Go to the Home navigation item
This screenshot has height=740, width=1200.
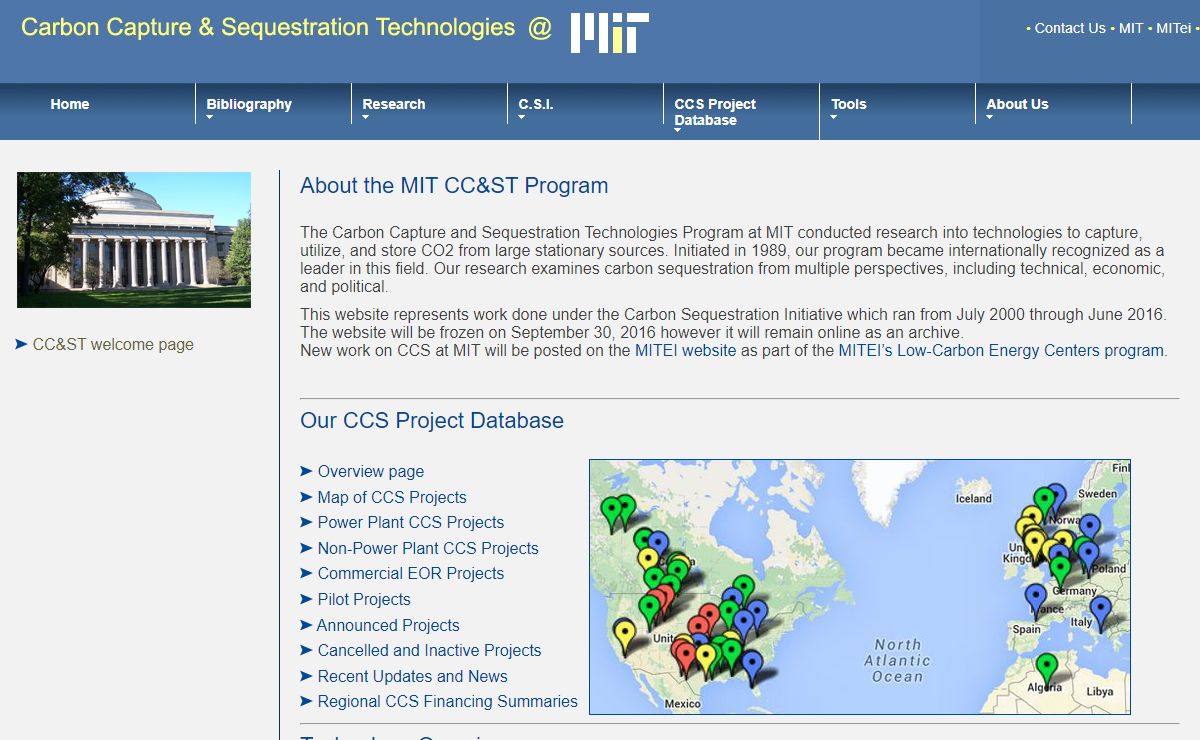point(70,104)
